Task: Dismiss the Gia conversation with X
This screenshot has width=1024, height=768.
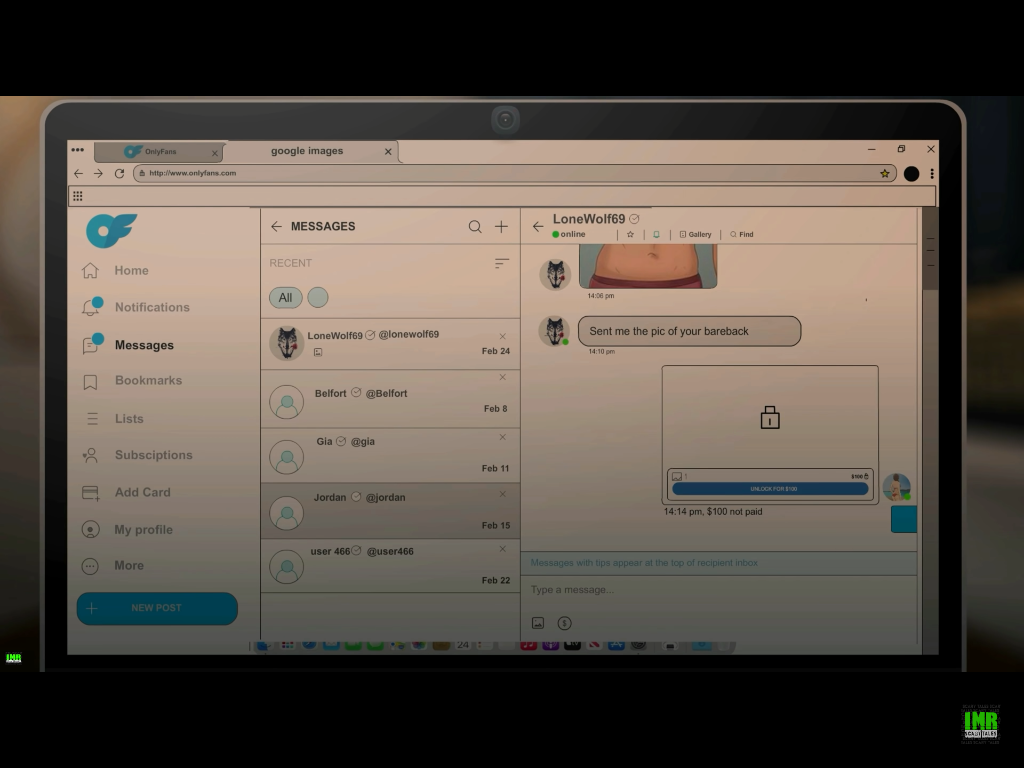Action: coord(503,437)
